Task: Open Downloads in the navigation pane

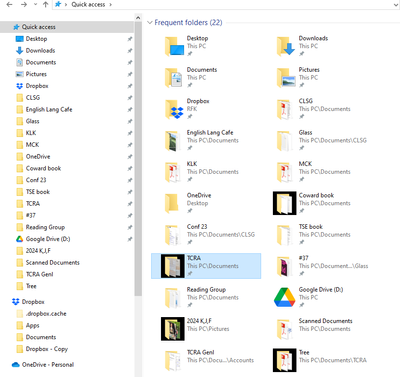Action: pos(40,51)
